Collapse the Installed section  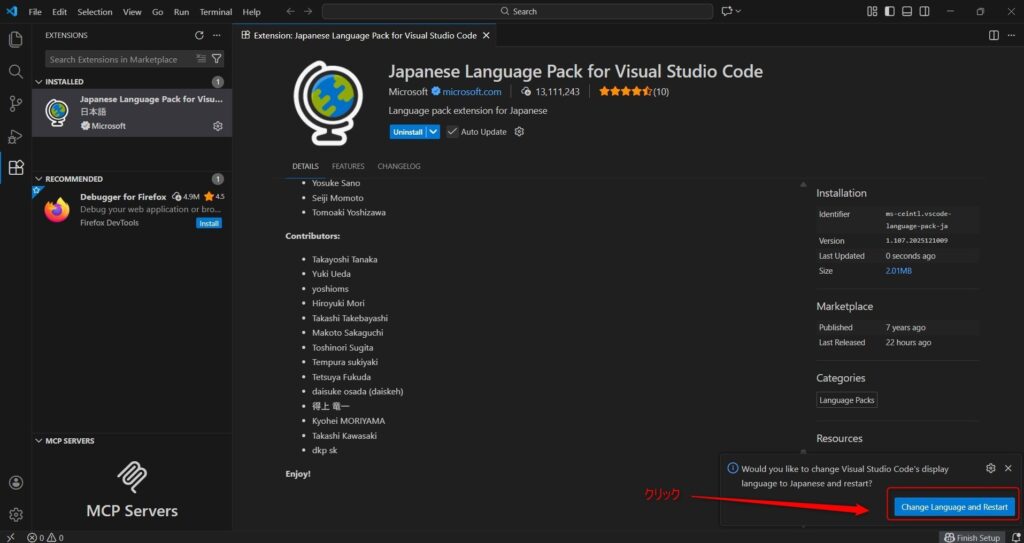pyautogui.click(x=39, y=82)
